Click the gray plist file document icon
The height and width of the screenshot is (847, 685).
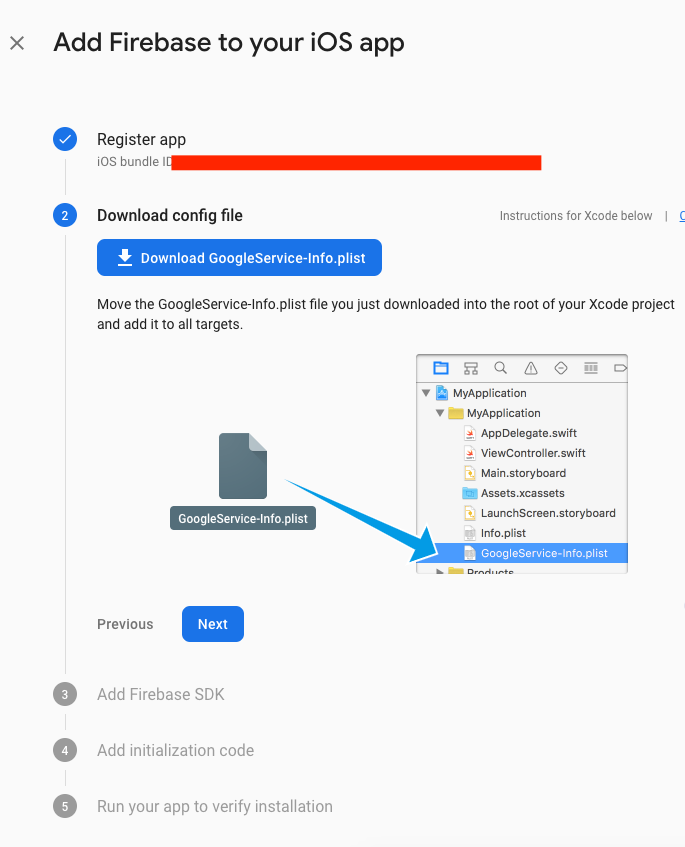(x=243, y=466)
